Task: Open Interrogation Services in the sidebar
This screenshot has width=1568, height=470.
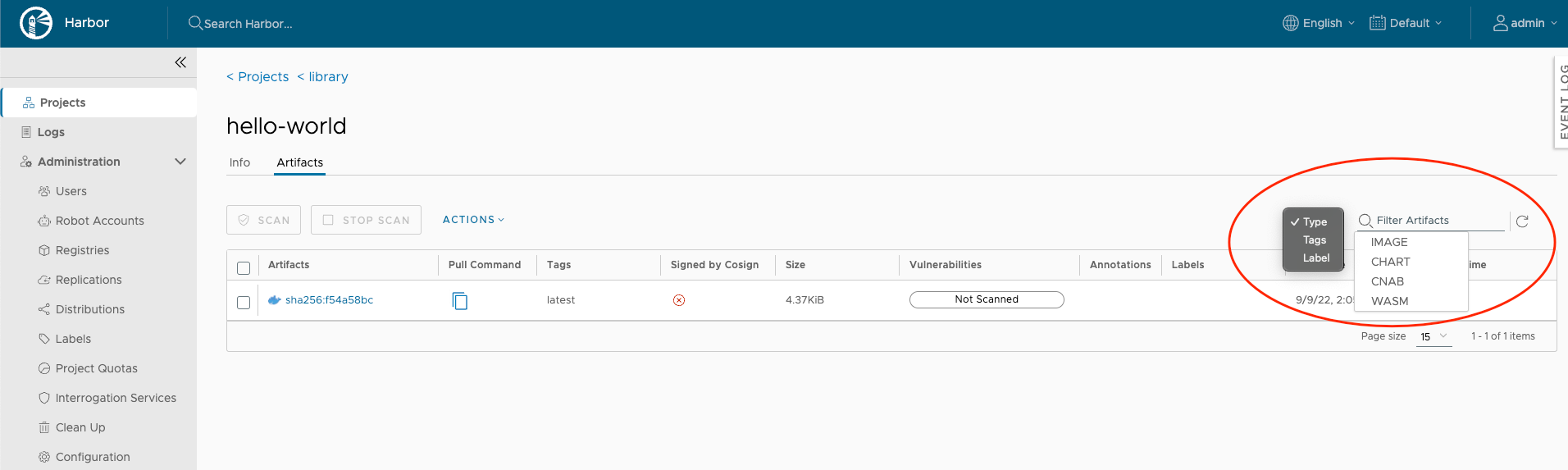Action: pyautogui.click(x=116, y=398)
